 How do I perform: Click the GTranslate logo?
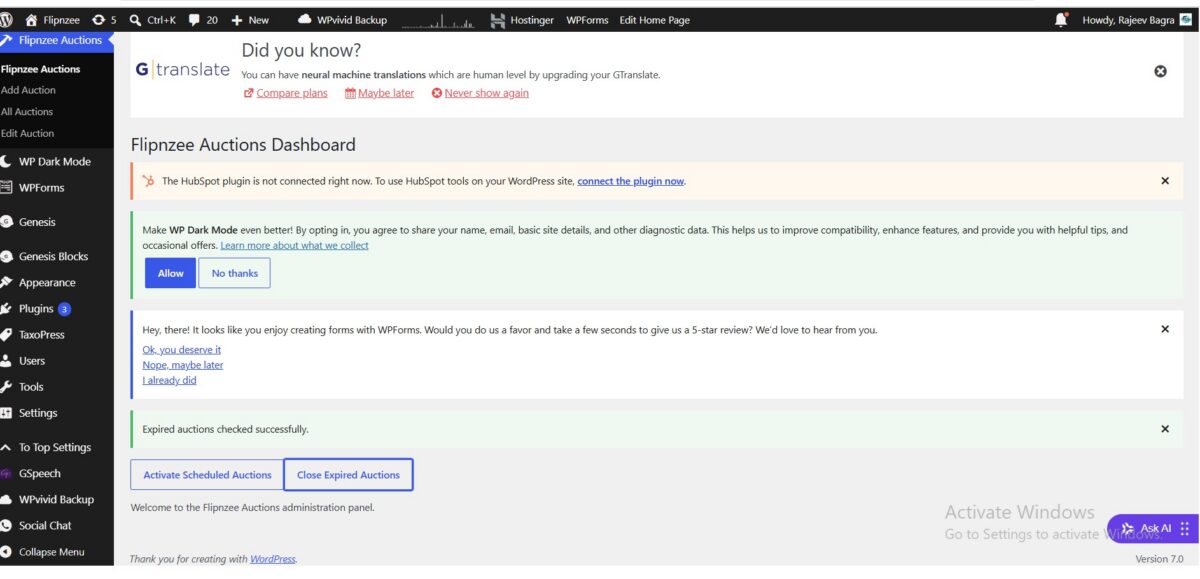point(182,70)
